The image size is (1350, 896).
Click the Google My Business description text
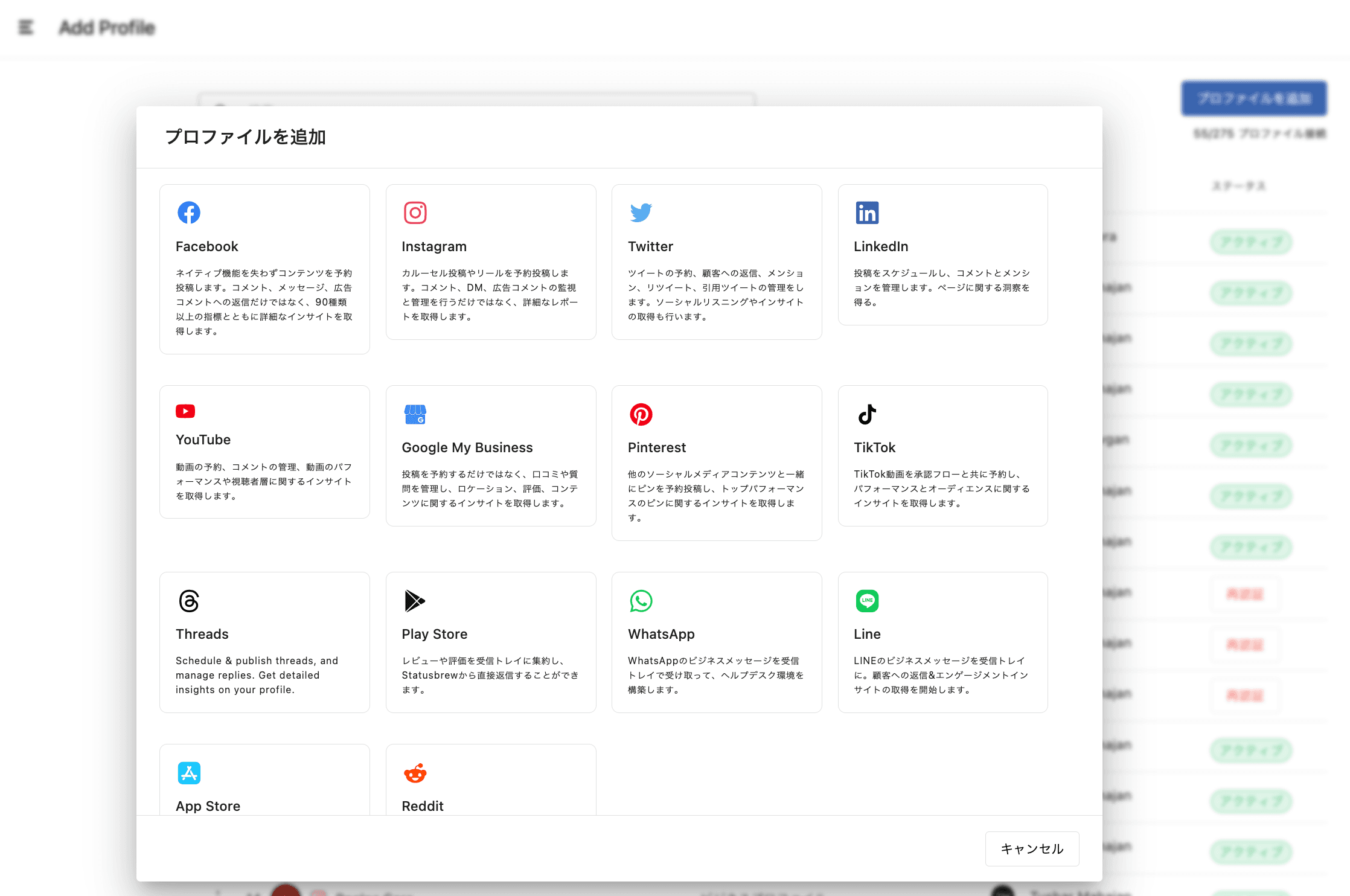490,488
